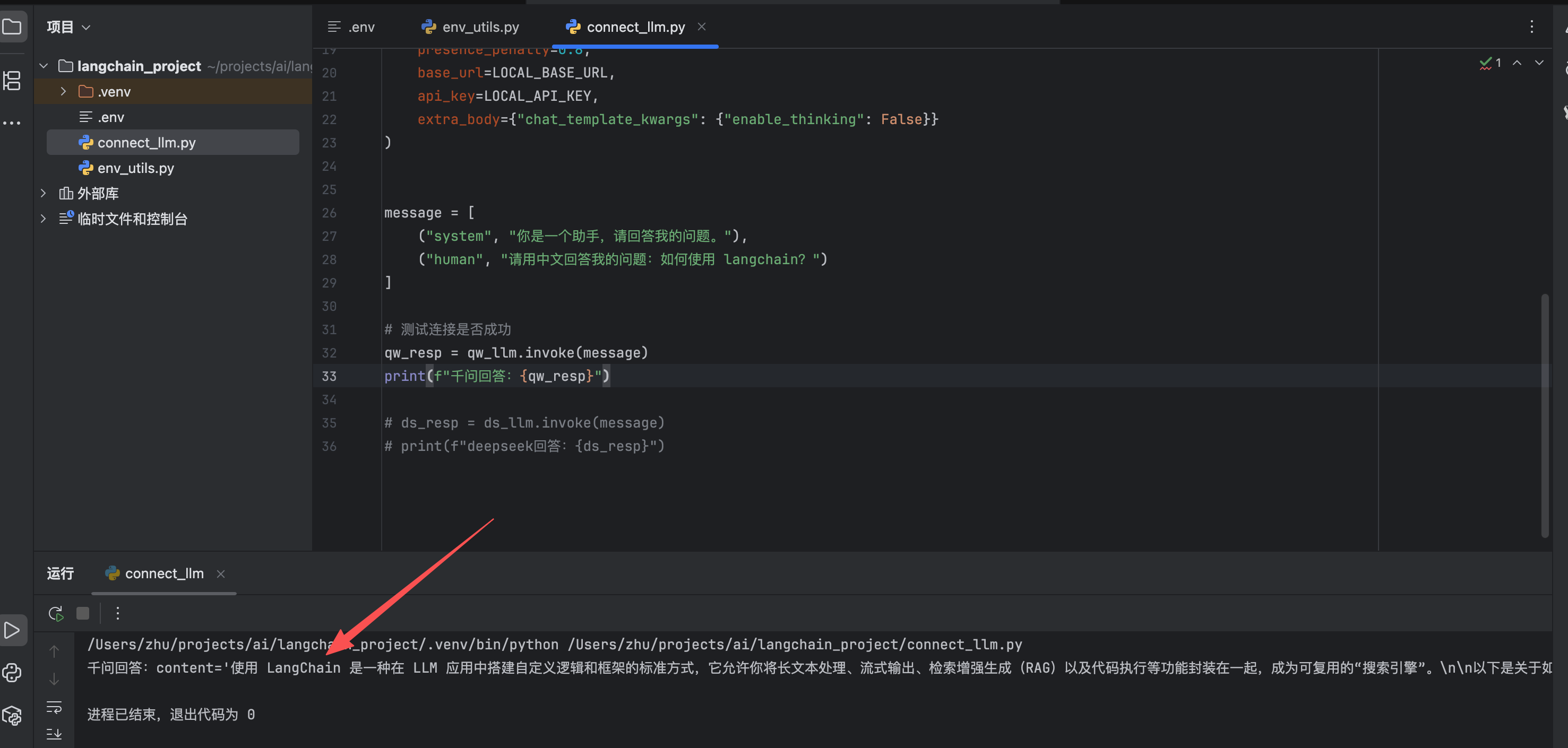Viewport: 1568px width, 748px height.
Task: Open the Run tool window icon
Action: pos(12,630)
